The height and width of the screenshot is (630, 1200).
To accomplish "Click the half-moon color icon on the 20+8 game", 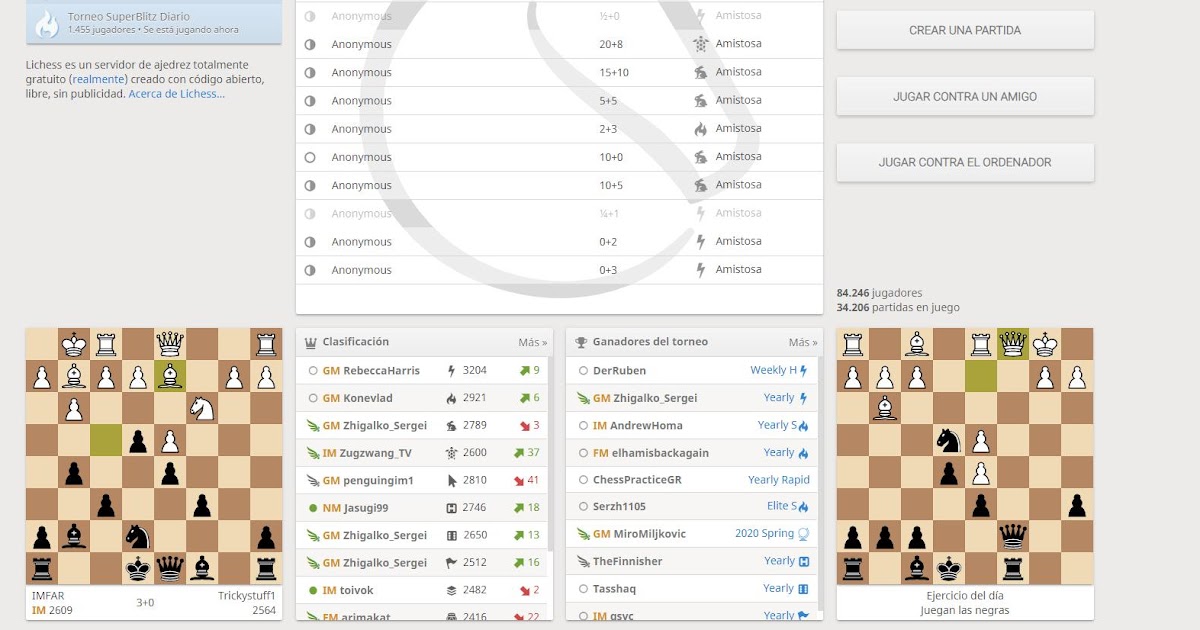I will (309, 44).
